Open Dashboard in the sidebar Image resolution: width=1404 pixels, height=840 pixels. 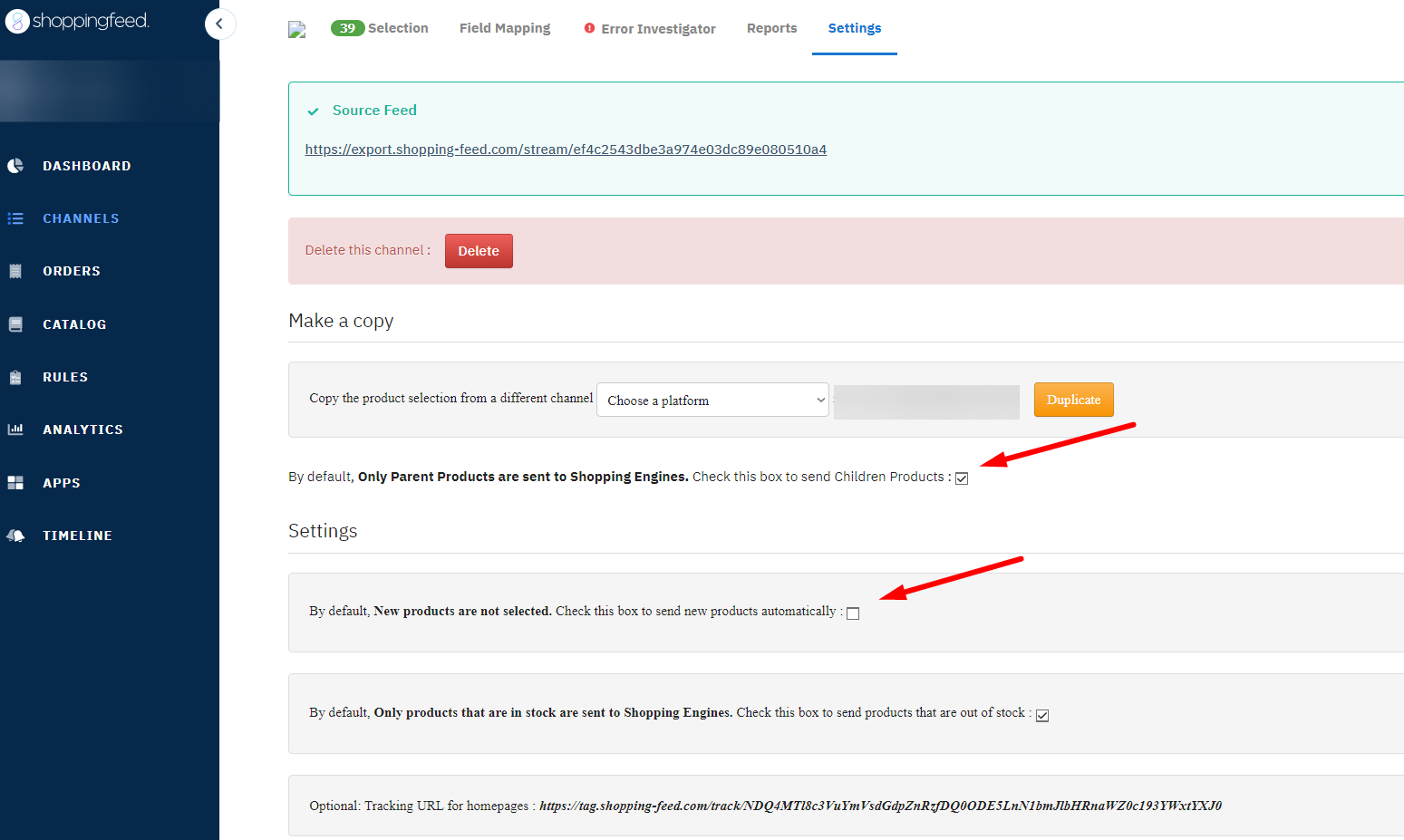87,166
